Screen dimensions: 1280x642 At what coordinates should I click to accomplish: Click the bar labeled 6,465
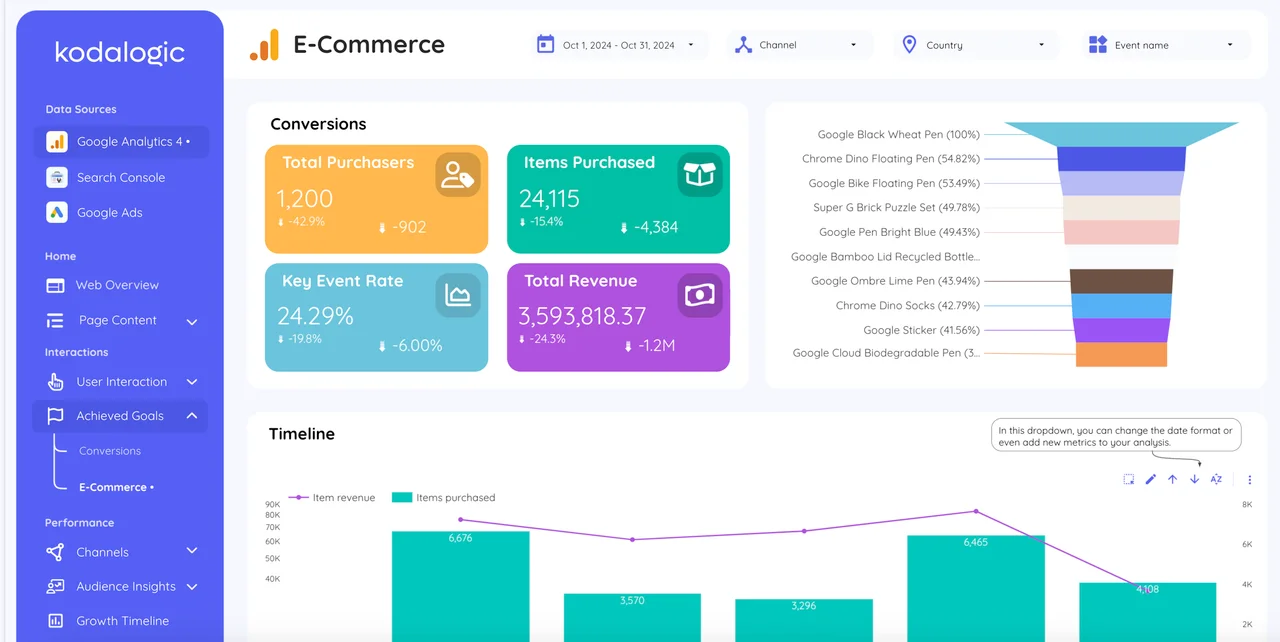click(x=976, y=588)
